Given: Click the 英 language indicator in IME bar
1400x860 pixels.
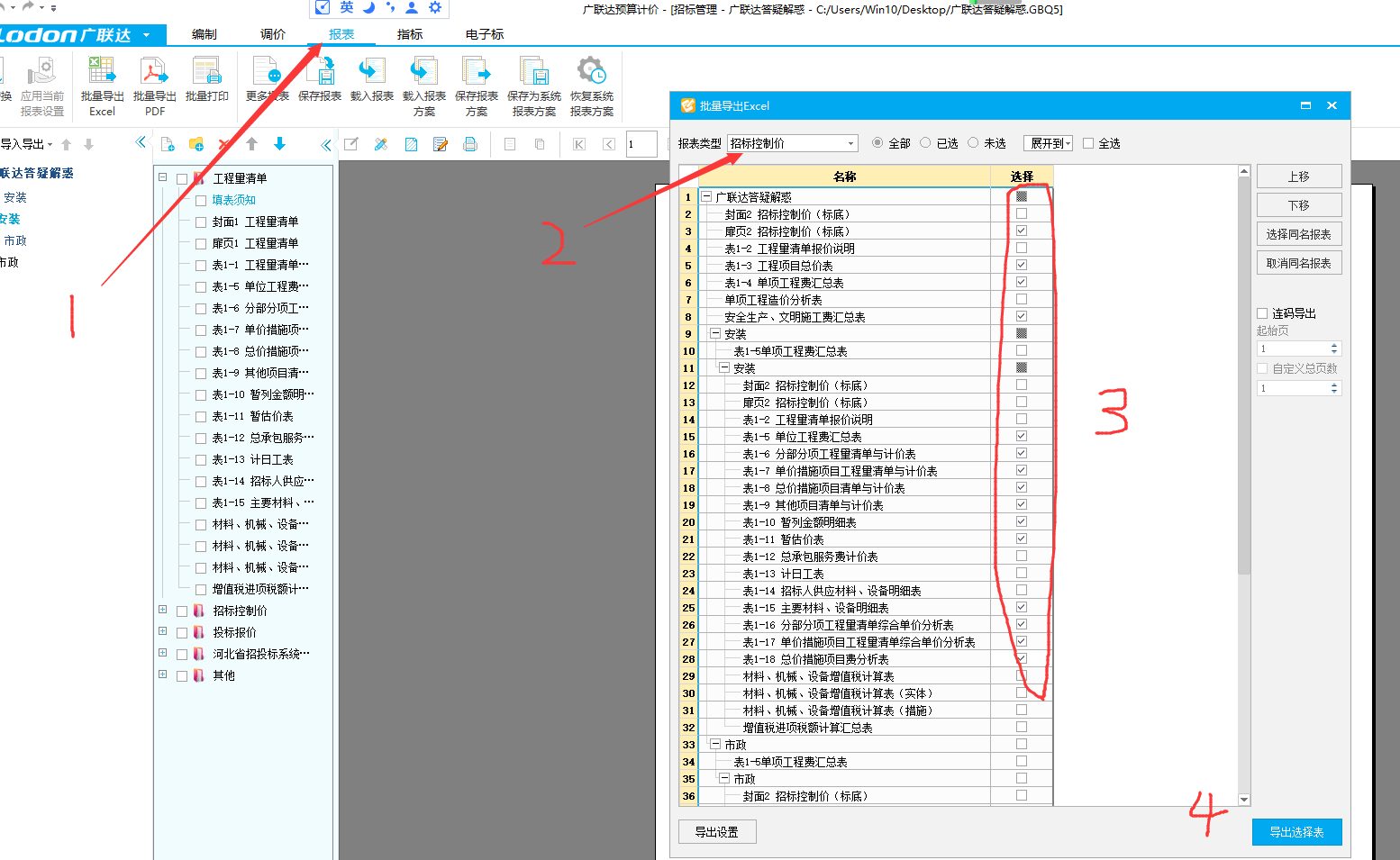Looking at the screenshot, I should pos(347,7).
